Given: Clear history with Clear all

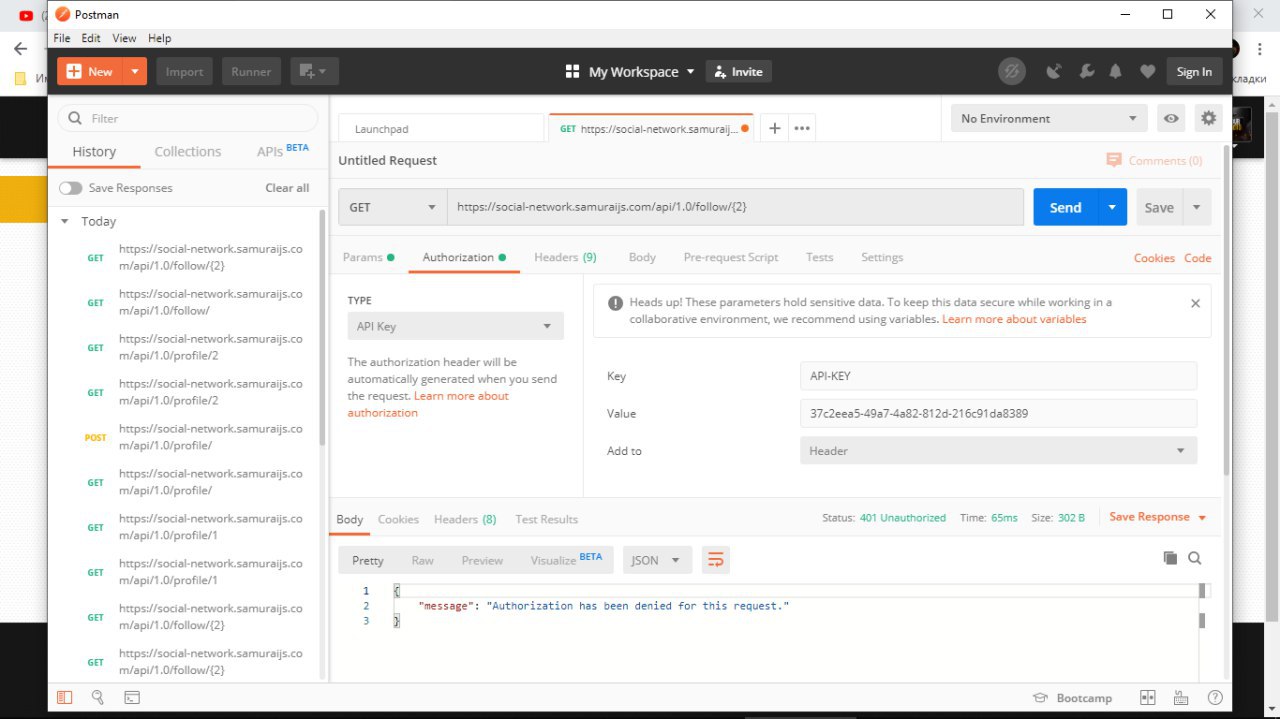Looking at the screenshot, I should pyautogui.click(x=287, y=188).
